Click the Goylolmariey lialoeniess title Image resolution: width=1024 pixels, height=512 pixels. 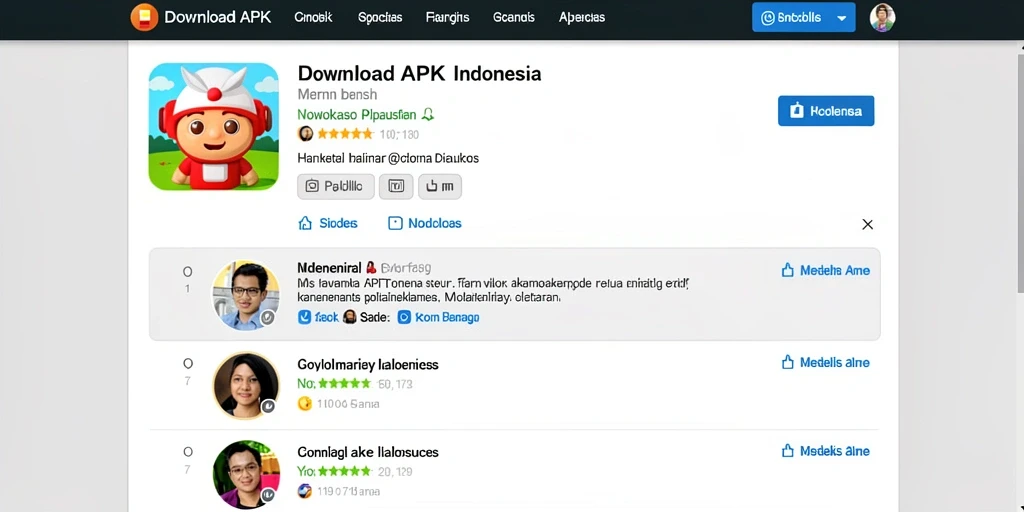pos(368,364)
